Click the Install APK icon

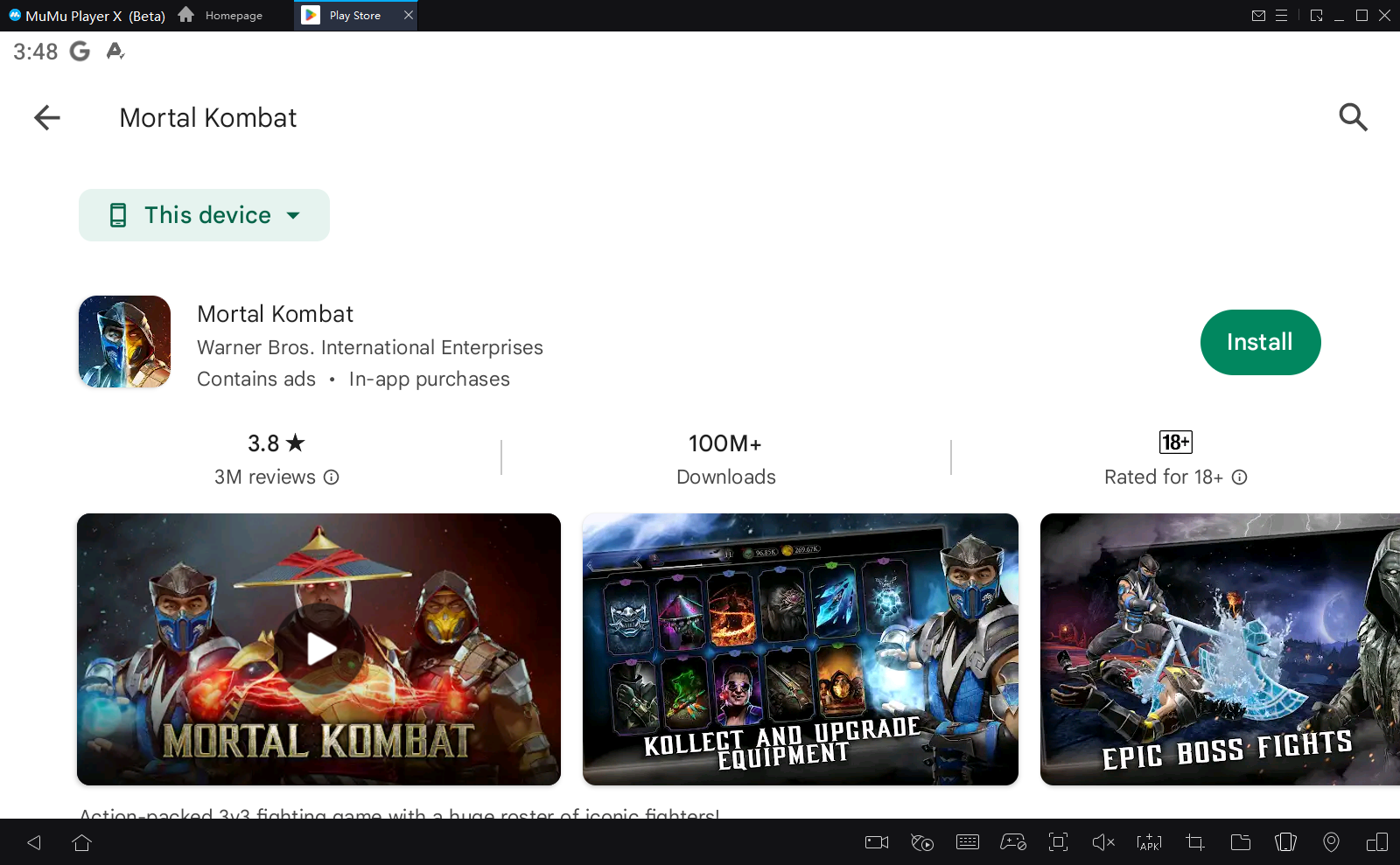point(1149,842)
